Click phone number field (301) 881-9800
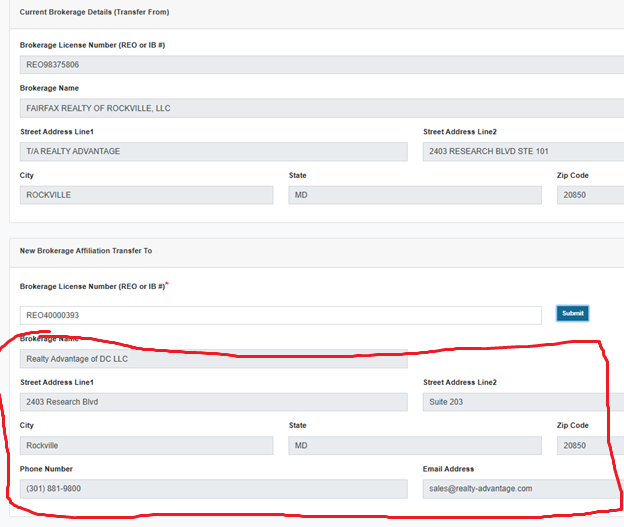Viewport: 624px width, 527px height. pos(214,489)
